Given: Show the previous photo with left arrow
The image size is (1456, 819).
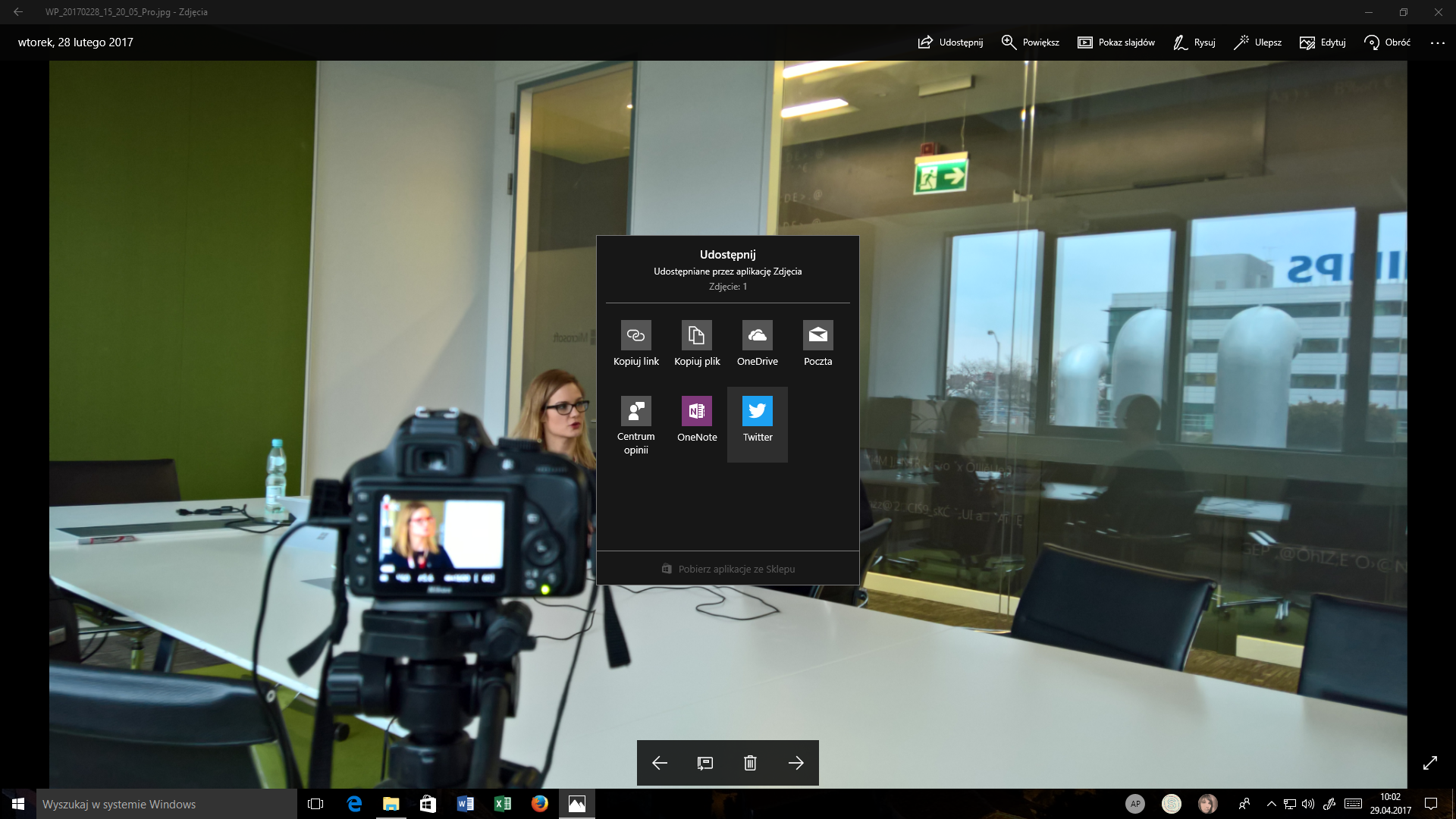Looking at the screenshot, I should click(x=660, y=763).
